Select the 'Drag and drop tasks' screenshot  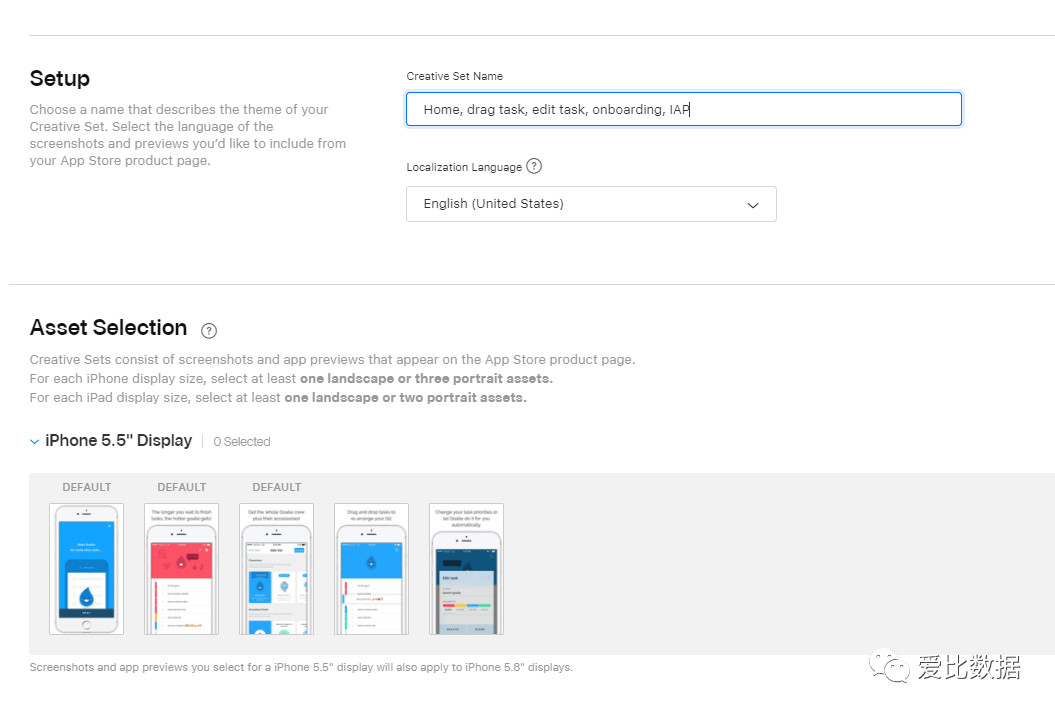click(371, 568)
